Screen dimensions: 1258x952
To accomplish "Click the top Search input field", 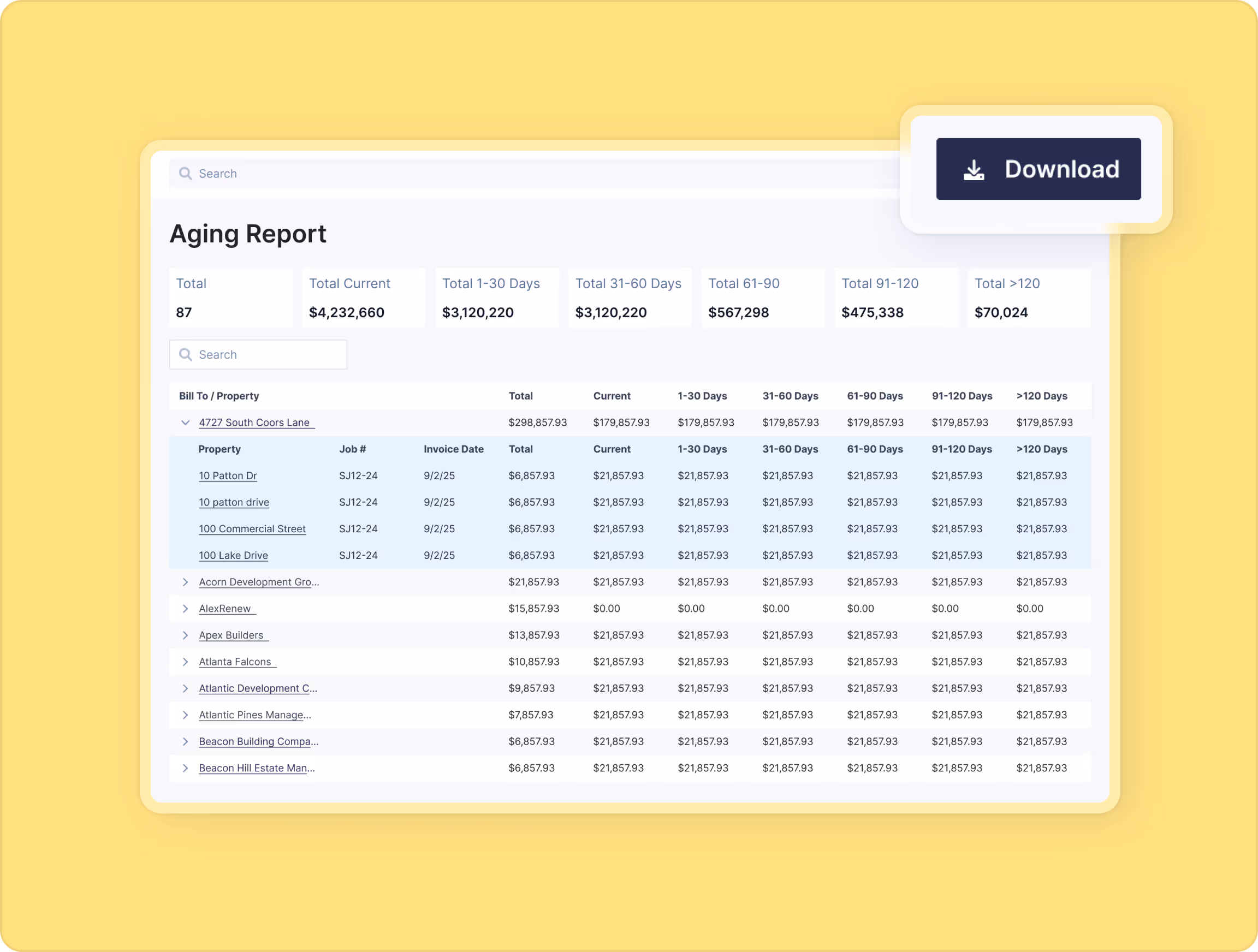I will (x=398, y=174).
